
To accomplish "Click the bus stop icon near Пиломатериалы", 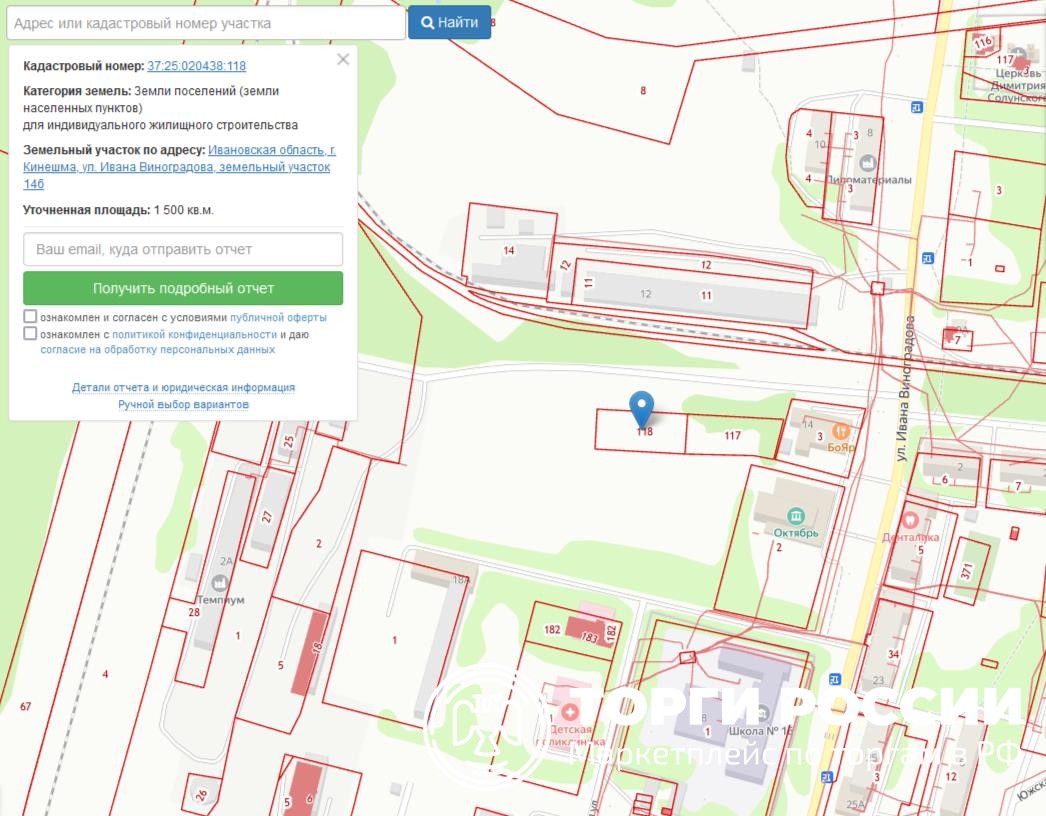I will pyautogui.click(x=916, y=107).
